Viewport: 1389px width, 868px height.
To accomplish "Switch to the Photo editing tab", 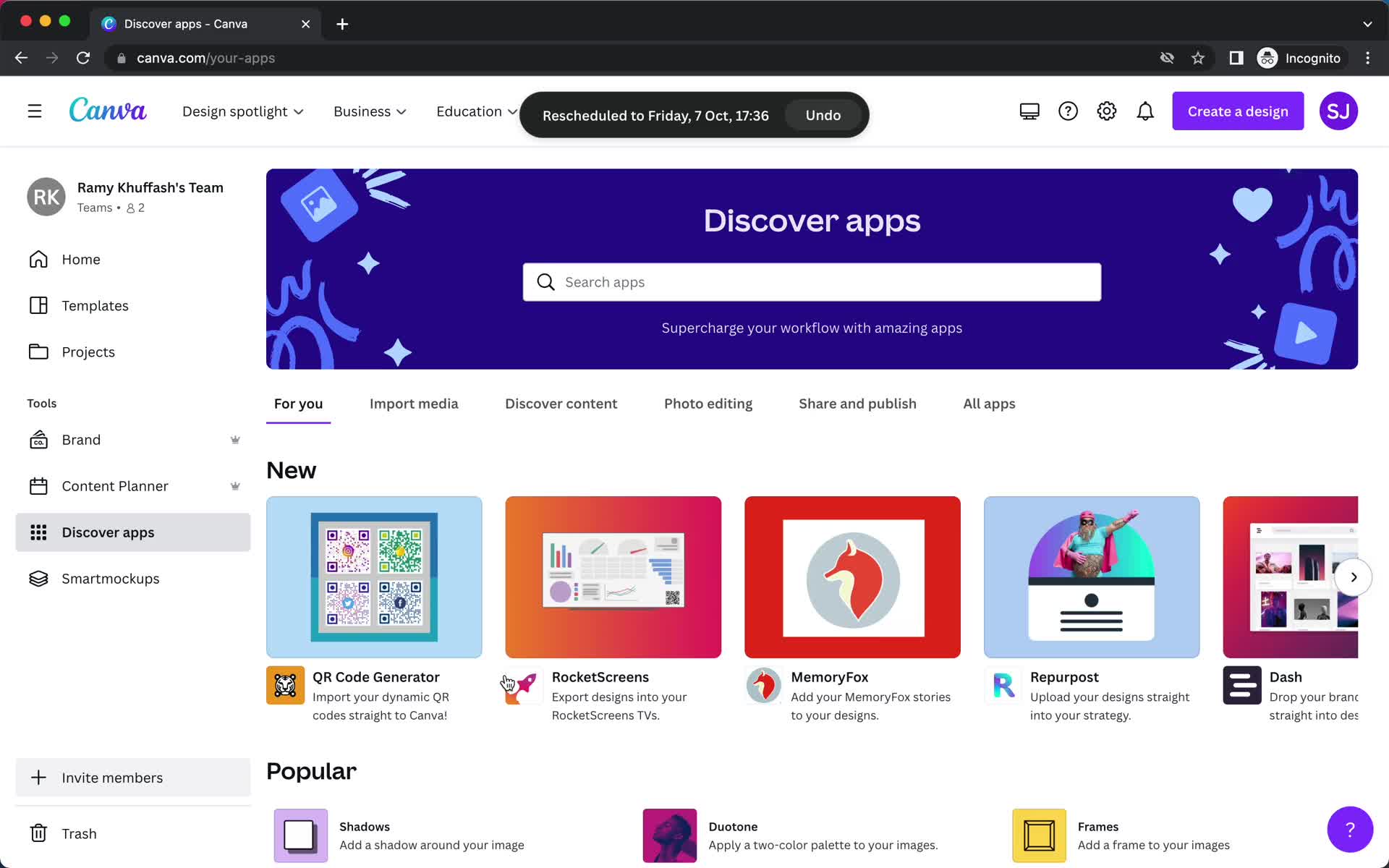I will point(708,404).
